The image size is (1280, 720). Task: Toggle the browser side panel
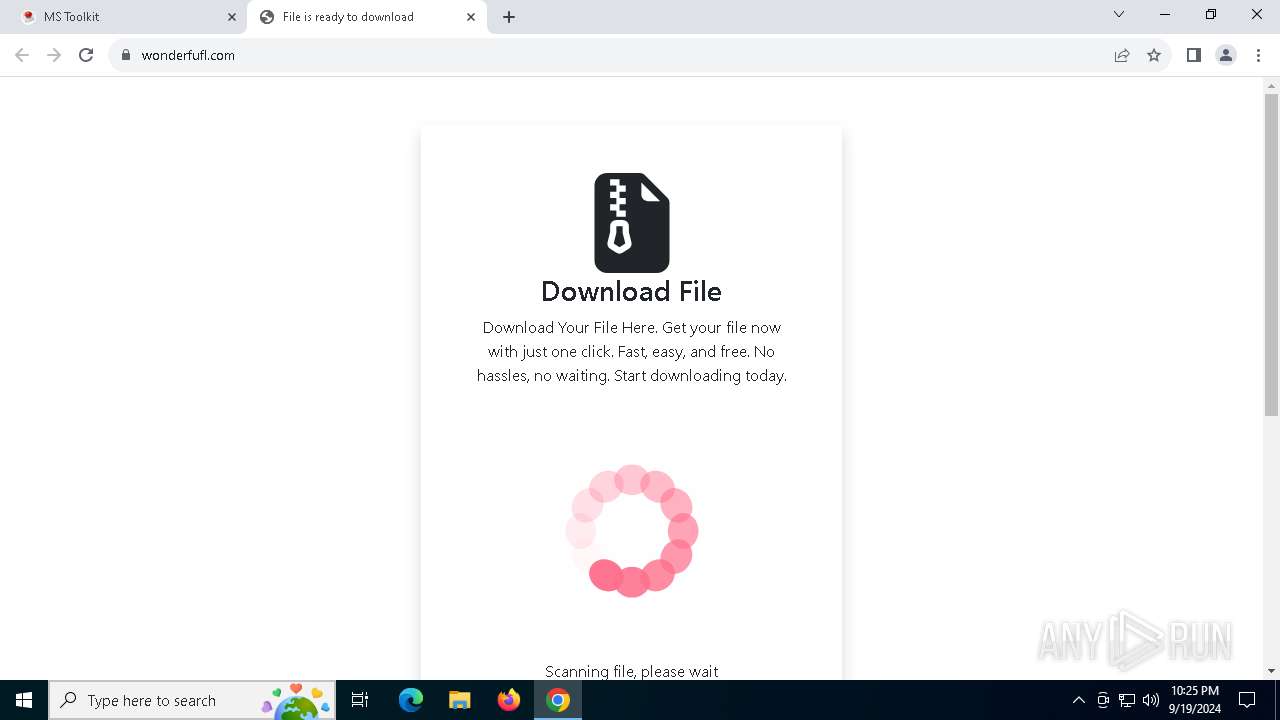[1193, 55]
